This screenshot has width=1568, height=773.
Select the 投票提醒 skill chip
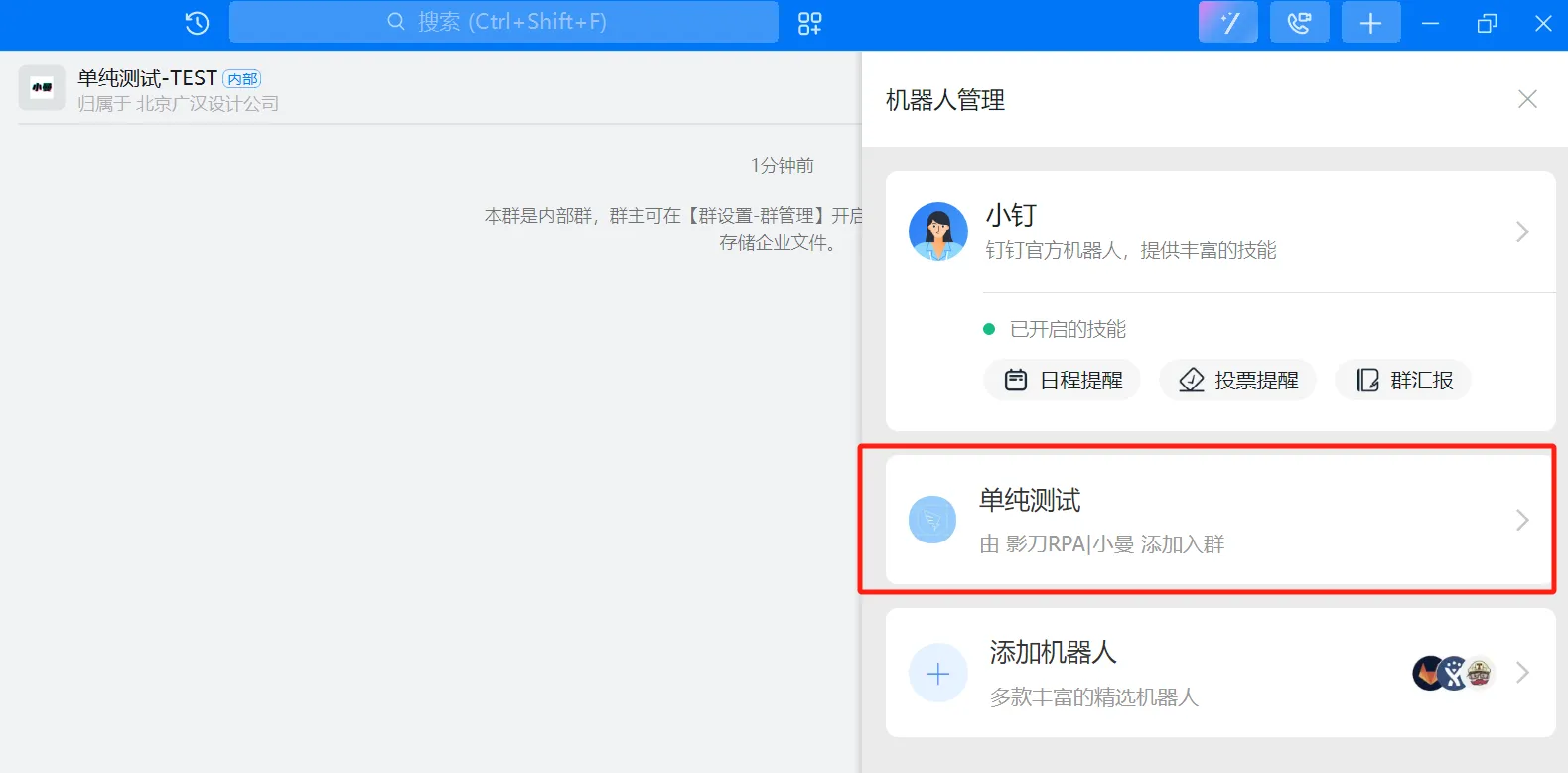[x=1237, y=381]
